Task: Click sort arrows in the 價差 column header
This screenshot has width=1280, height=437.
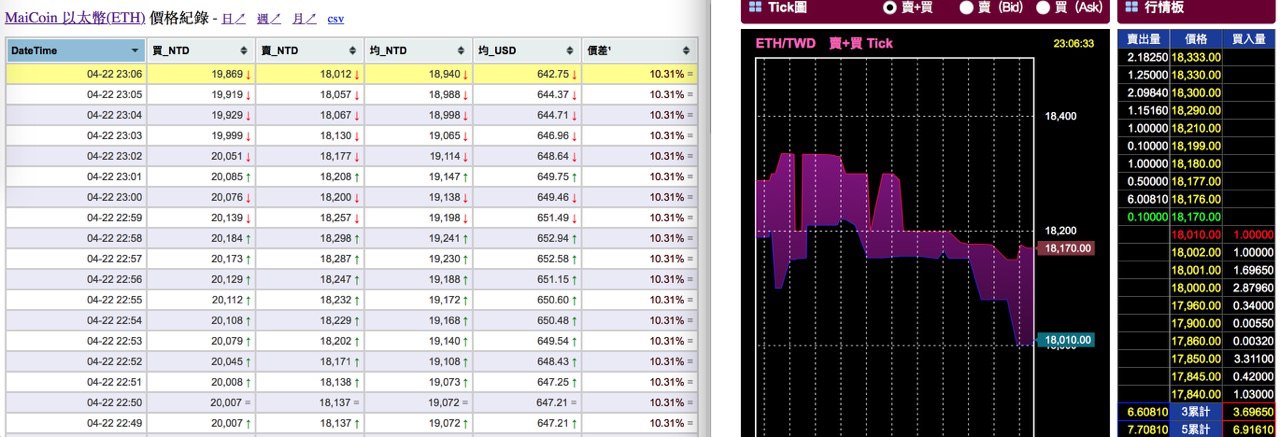Action: 686,50
